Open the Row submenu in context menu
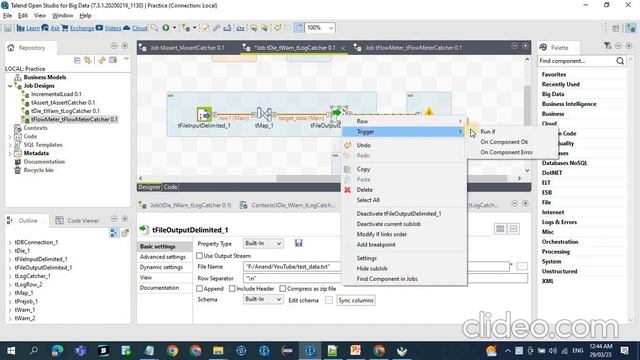This screenshot has width=640, height=360. 404,121
